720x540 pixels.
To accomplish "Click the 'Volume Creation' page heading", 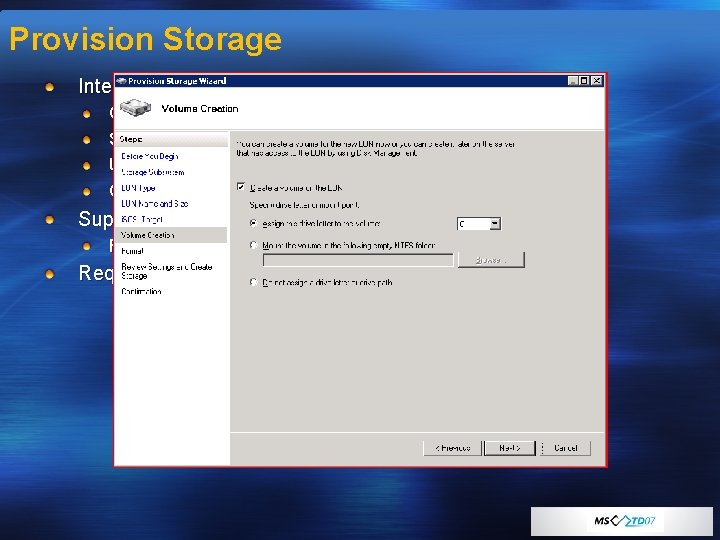I will [x=200, y=109].
